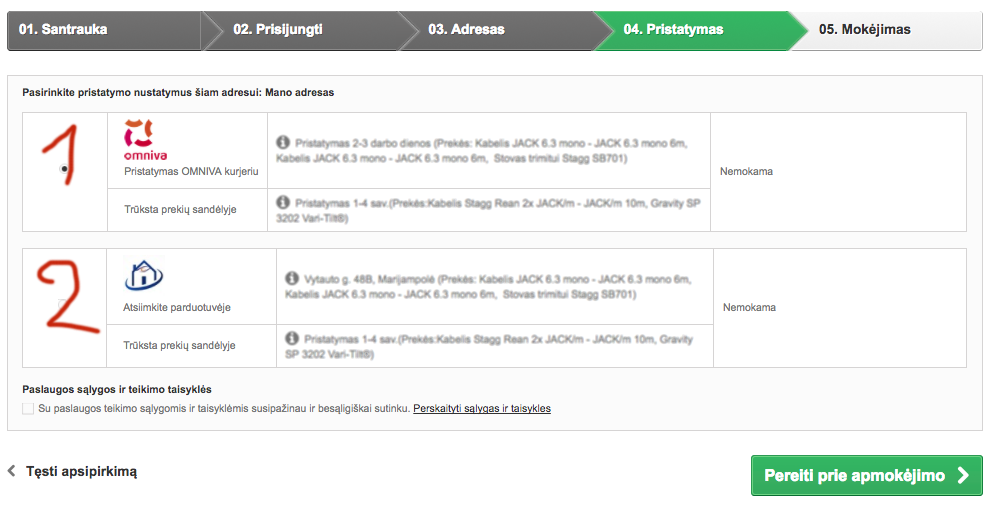
Task: Click the store pickup house icon
Action: [144, 276]
